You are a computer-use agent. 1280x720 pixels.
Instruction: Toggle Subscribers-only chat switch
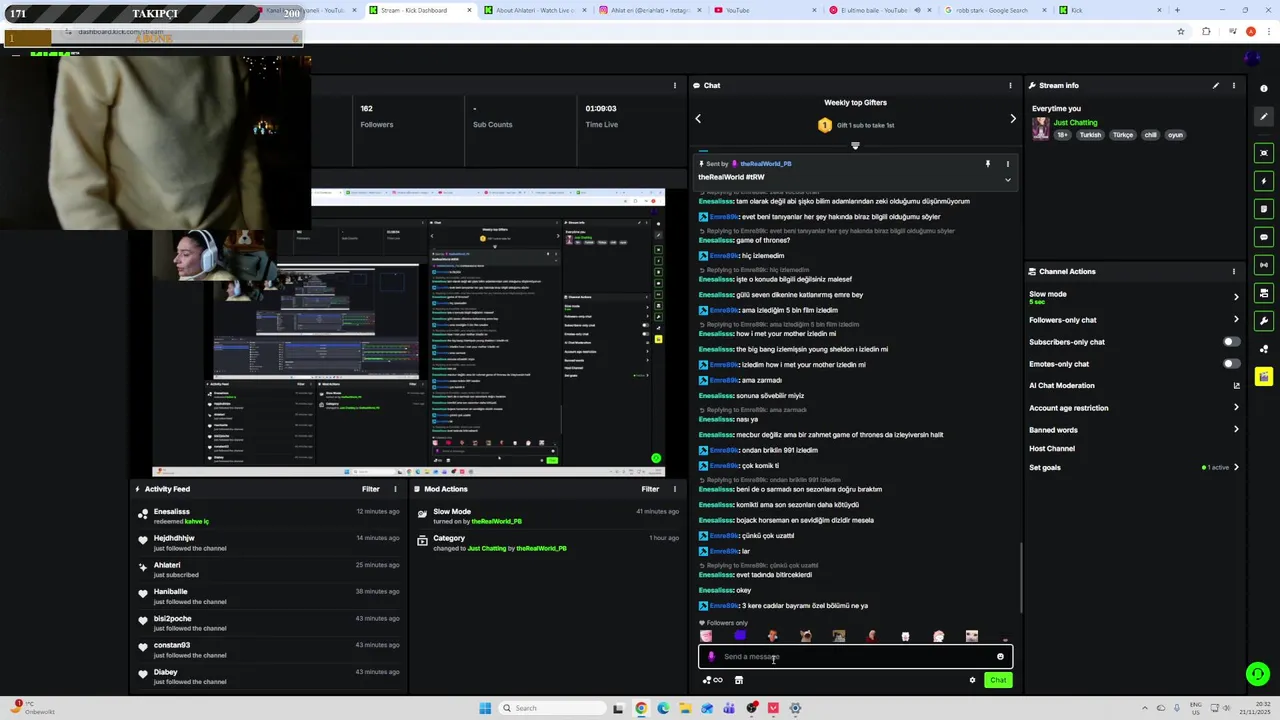click(x=1231, y=342)
